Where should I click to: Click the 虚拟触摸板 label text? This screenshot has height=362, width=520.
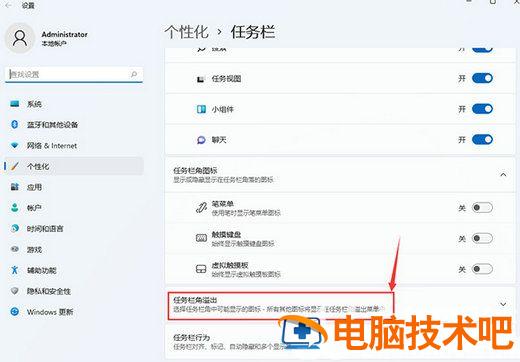[x=230, y=265]
